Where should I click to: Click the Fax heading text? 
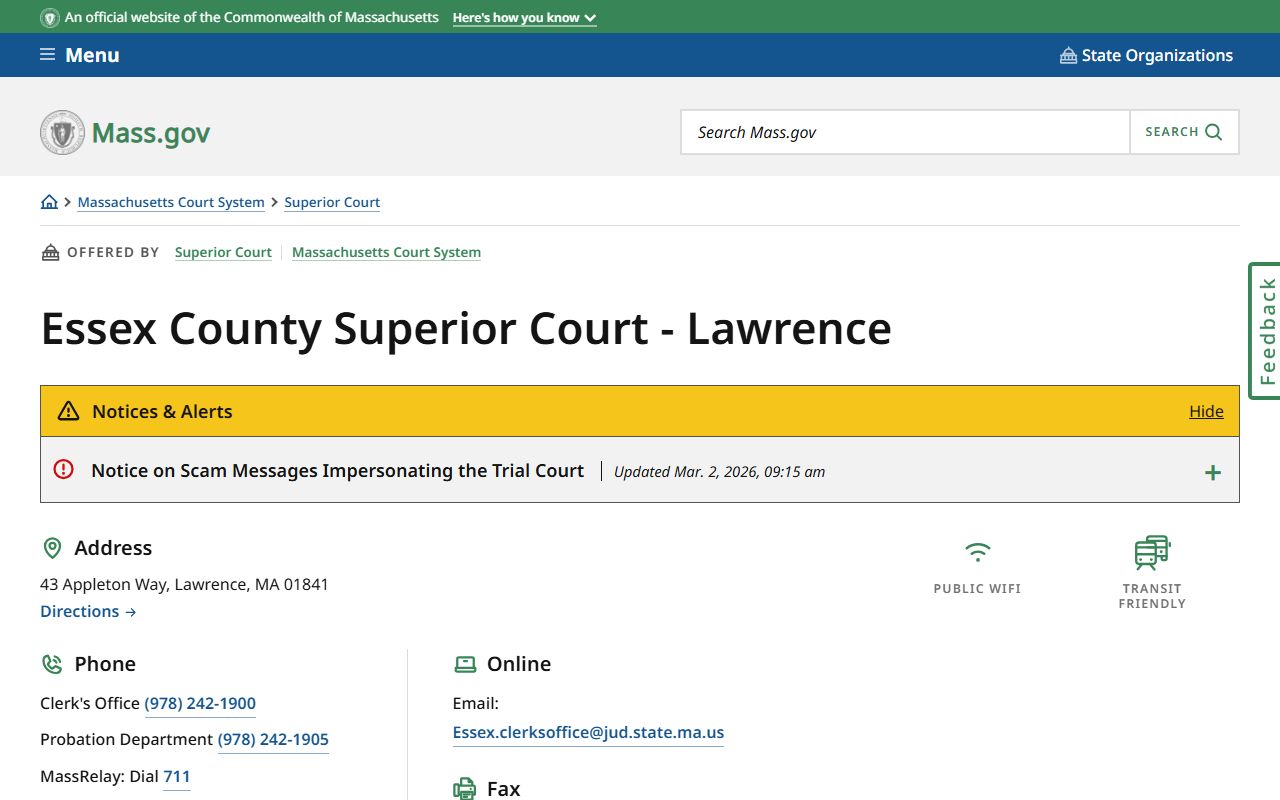(x=503, y=789)
